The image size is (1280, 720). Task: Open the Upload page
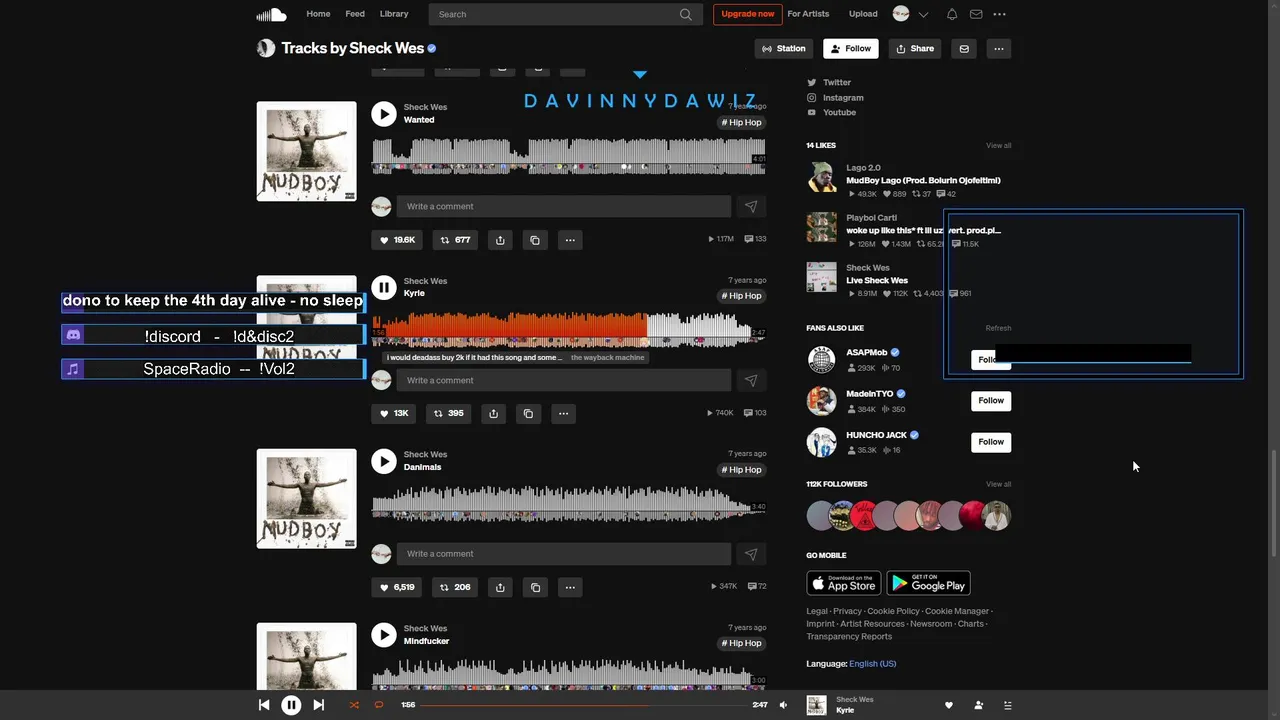pos(863,14)
